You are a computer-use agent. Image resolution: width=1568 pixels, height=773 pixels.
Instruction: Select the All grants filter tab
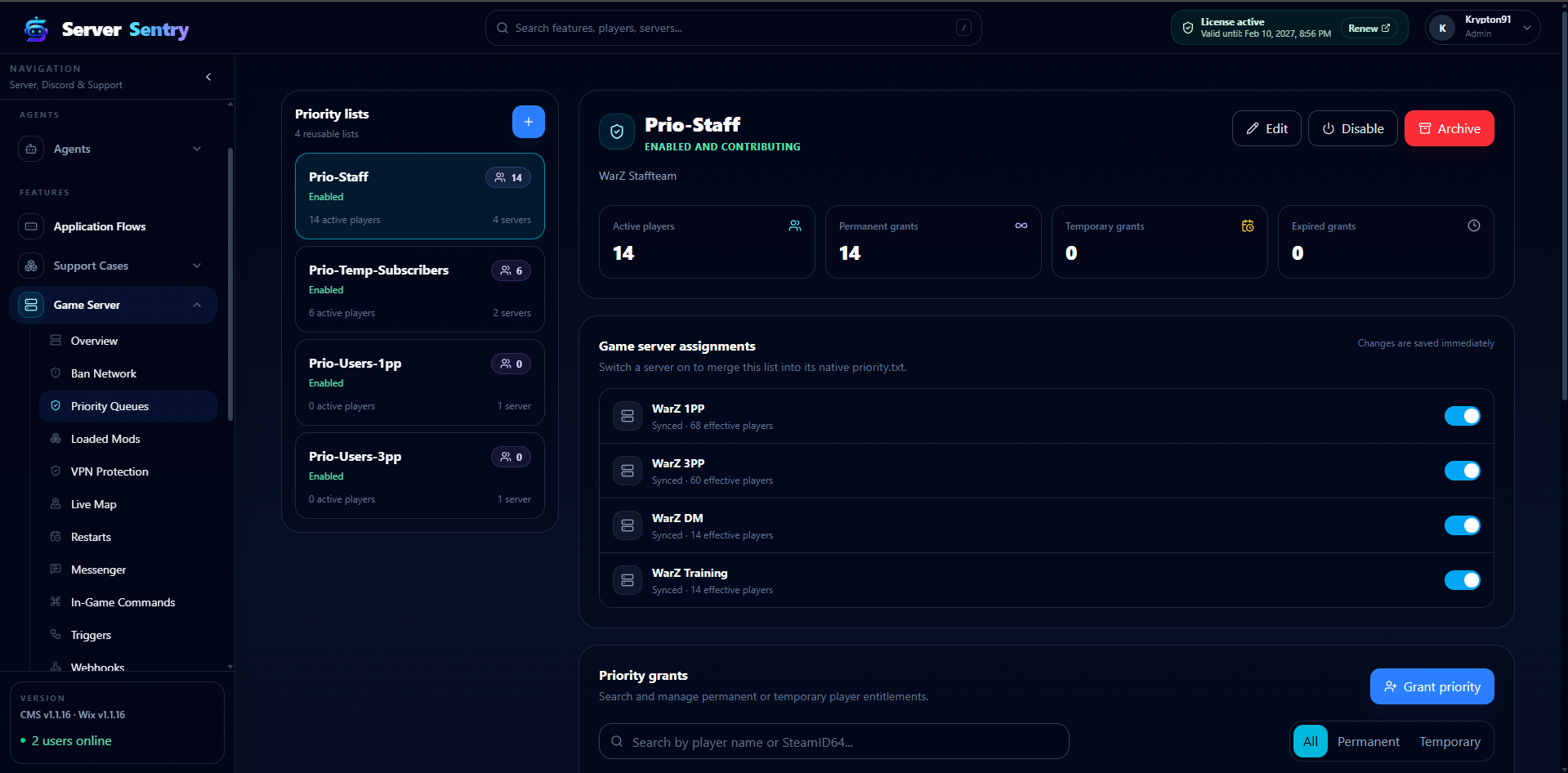1311,742
